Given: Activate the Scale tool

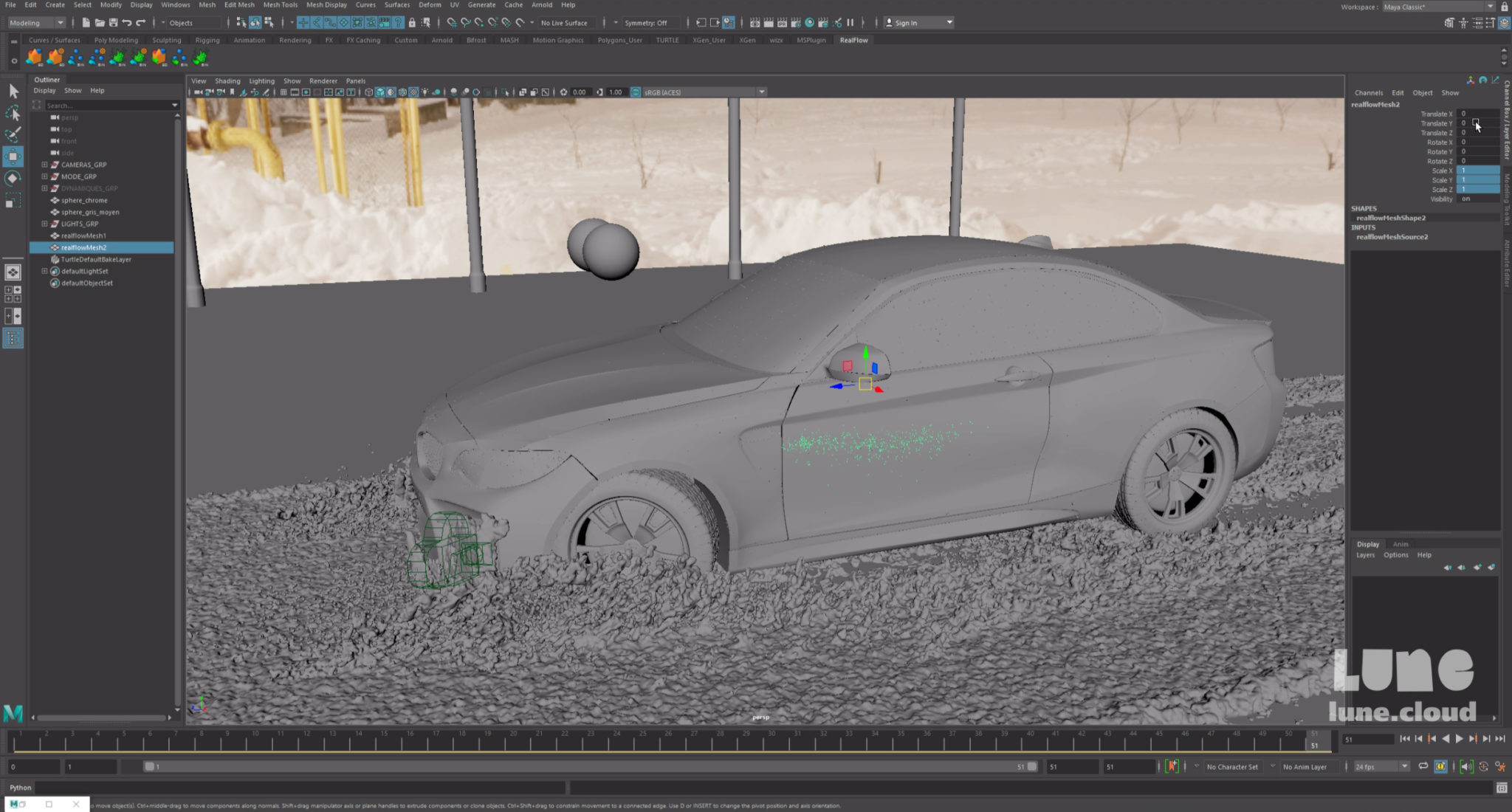Looking at the screenshot, I should (x=13, y=198).
